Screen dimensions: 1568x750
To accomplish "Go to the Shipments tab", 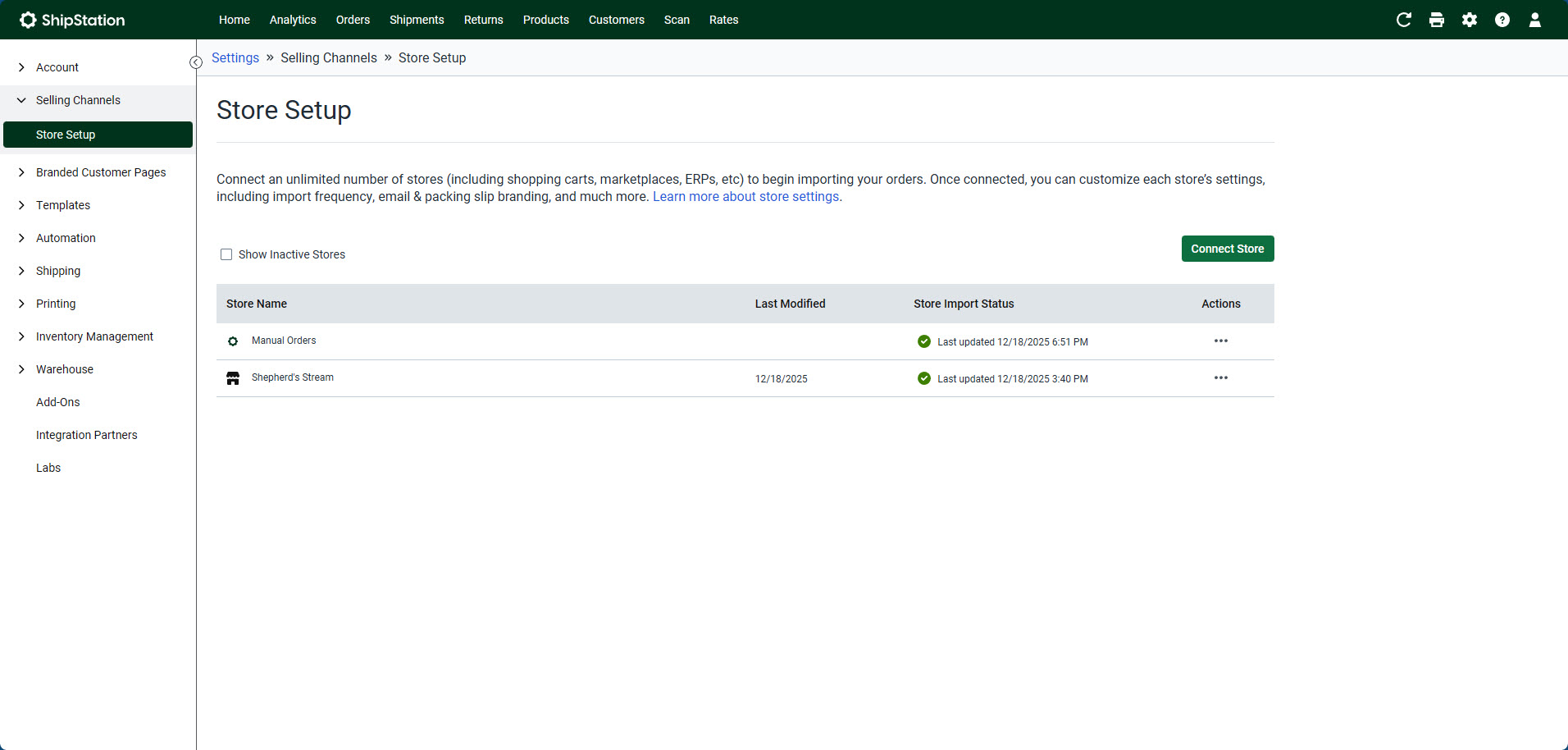I will pos(417,20).
